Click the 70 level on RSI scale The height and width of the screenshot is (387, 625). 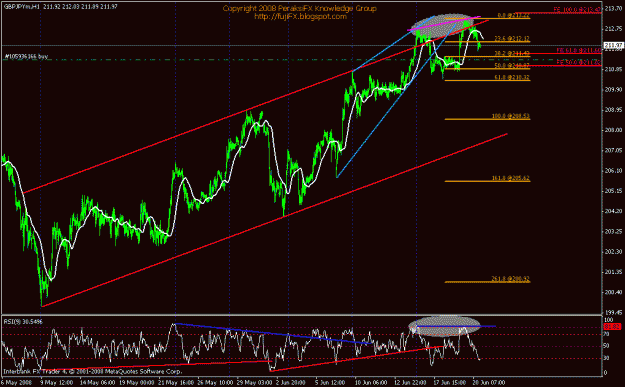coord(607,335)
